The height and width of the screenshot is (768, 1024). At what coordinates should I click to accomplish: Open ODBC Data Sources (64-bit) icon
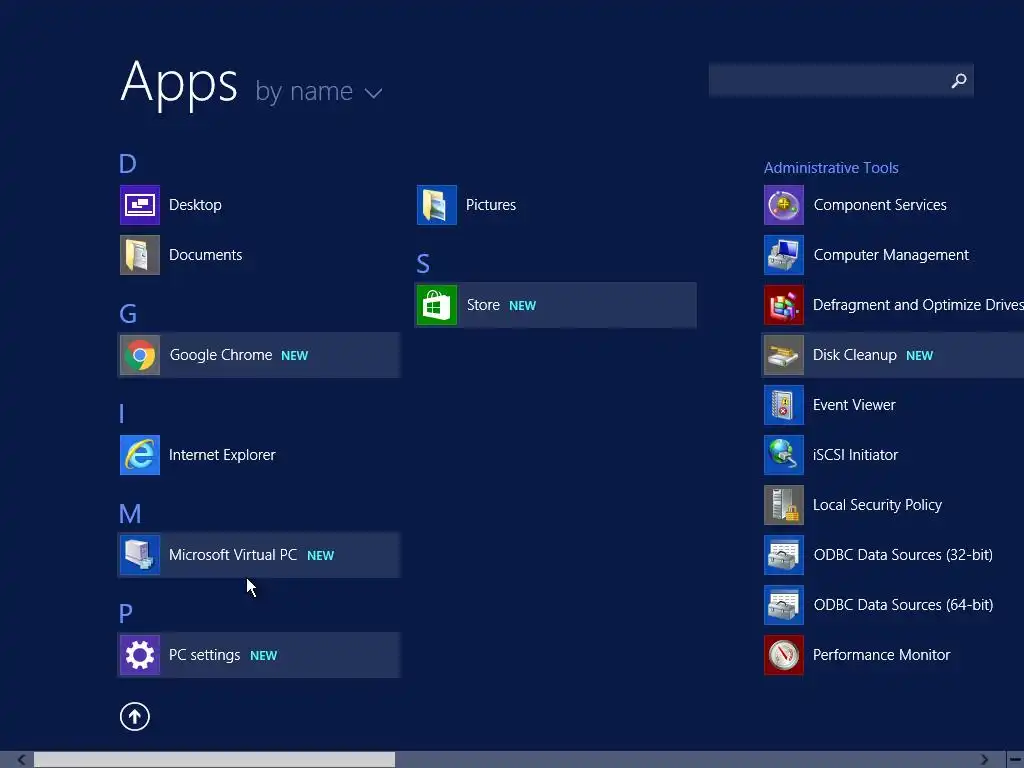(784, 605)
